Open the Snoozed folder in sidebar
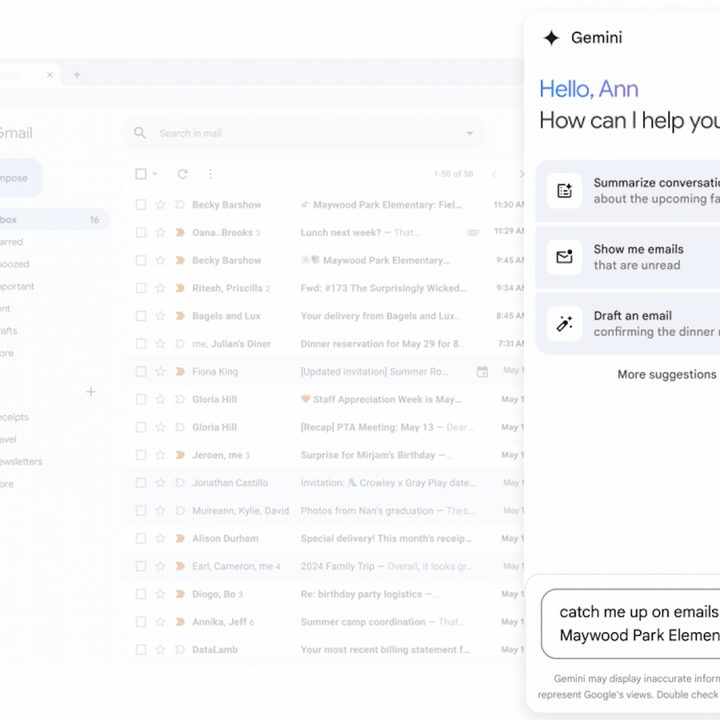Image resolution: width=720 pixels, height=720 pixels. [x=14, y=264]
